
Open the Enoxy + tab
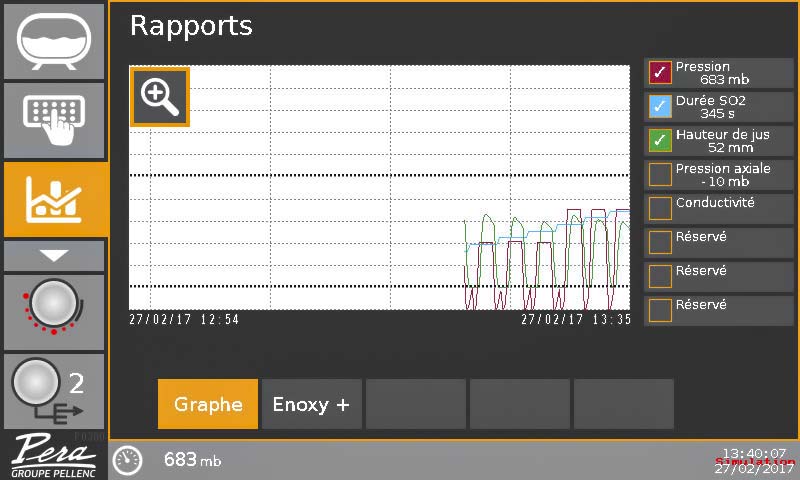pos(312,404)
